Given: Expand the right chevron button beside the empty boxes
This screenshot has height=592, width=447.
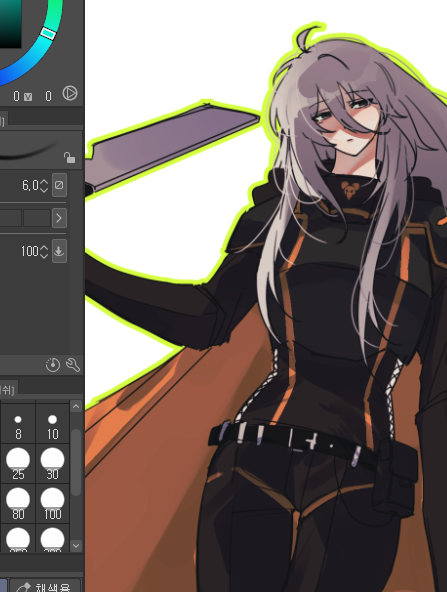Looking at the screenshot, I should pyautogui.click(x=59, y=218).
